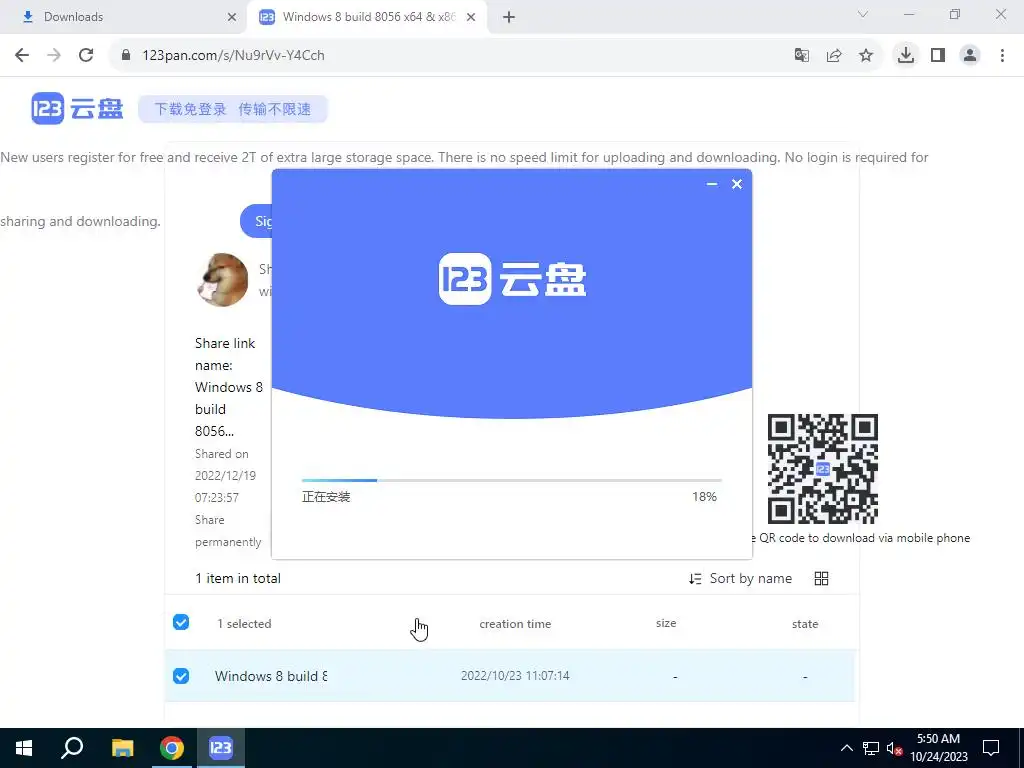
Task: Close the Windows 8 build 8056 tab
Action: pyautogui.click(x=471, y=17)
